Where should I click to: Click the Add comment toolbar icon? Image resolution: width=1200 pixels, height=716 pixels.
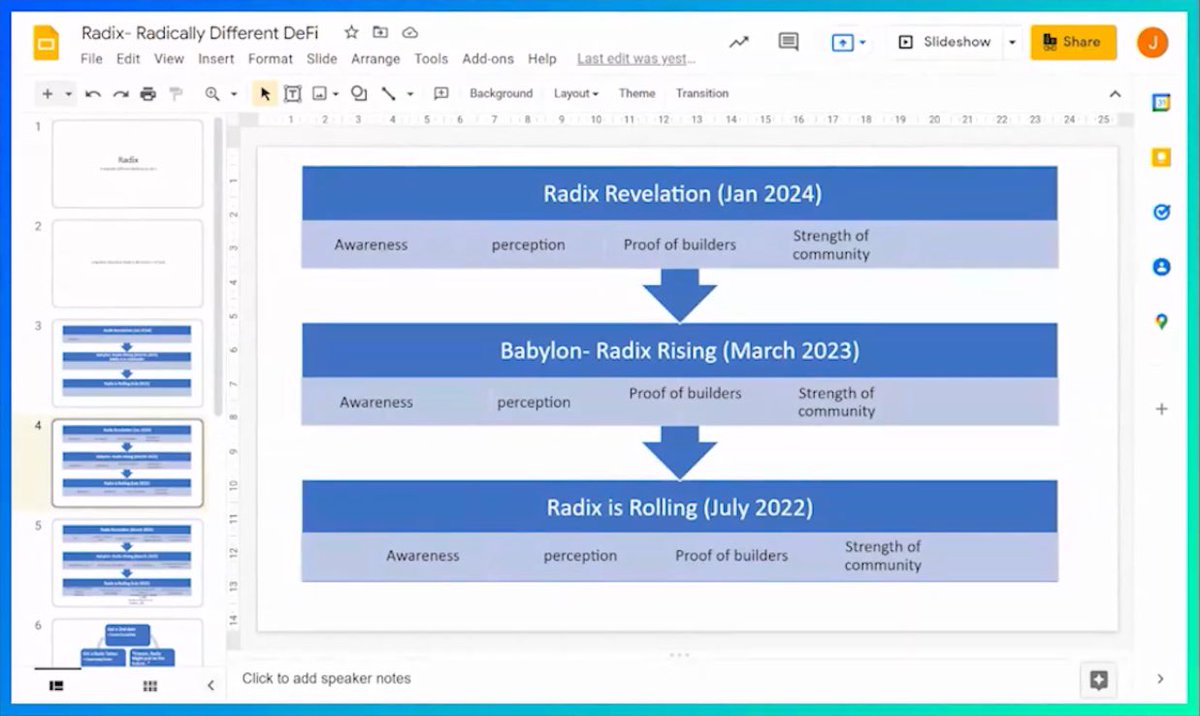tap(441, 94)
